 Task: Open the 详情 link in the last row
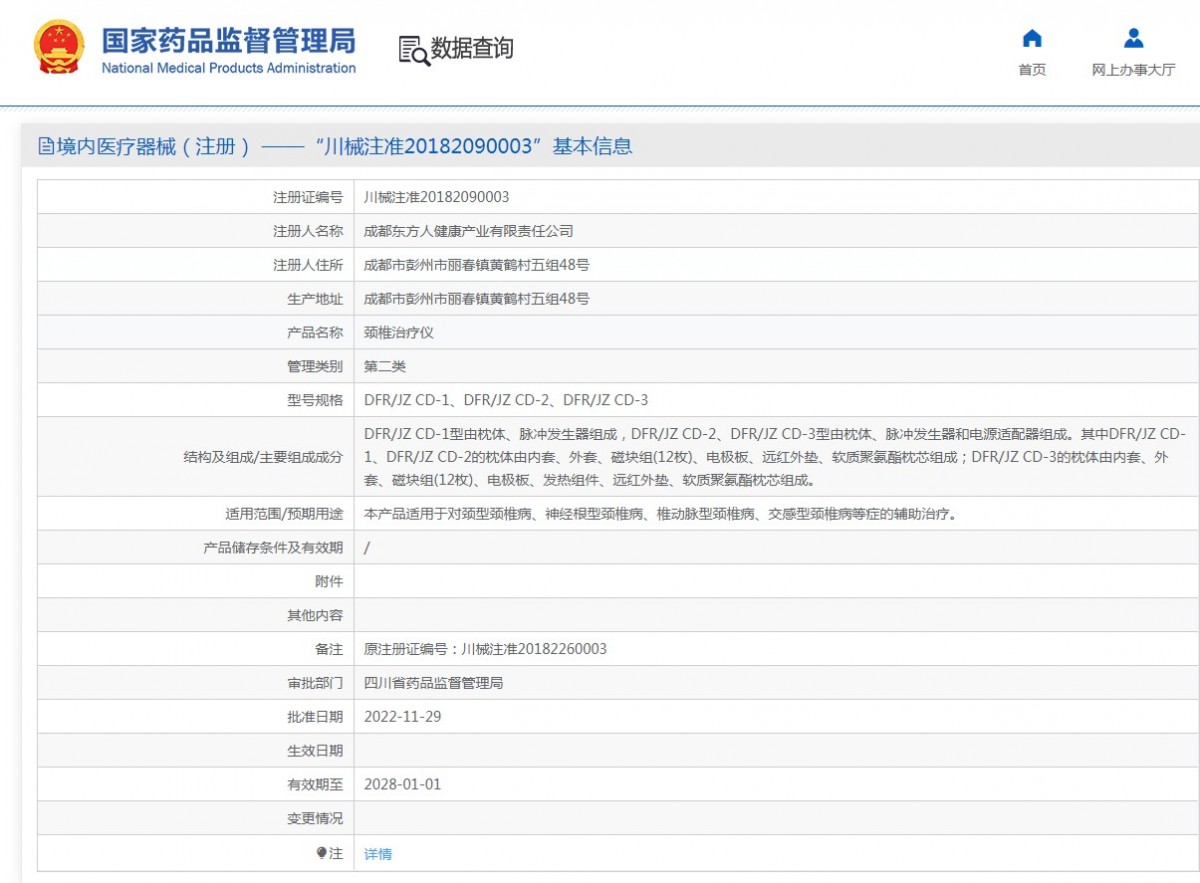click(378, 854)
